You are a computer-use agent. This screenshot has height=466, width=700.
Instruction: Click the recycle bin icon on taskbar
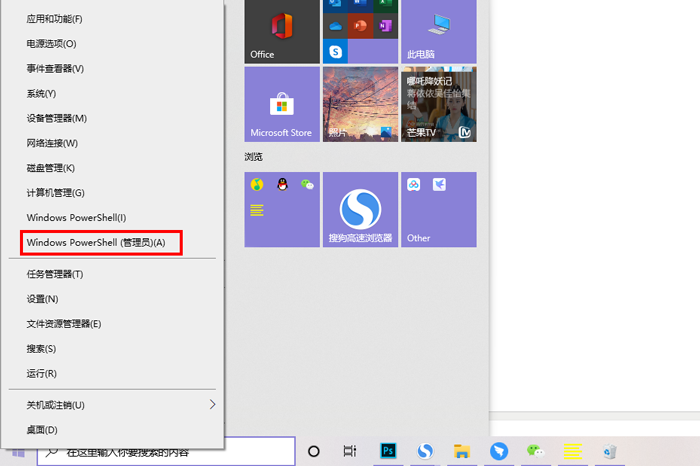(609, 451)
